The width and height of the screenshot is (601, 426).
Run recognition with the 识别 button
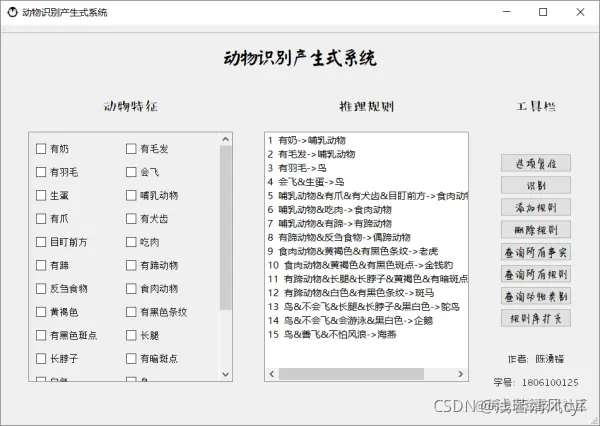click(536, 185)
